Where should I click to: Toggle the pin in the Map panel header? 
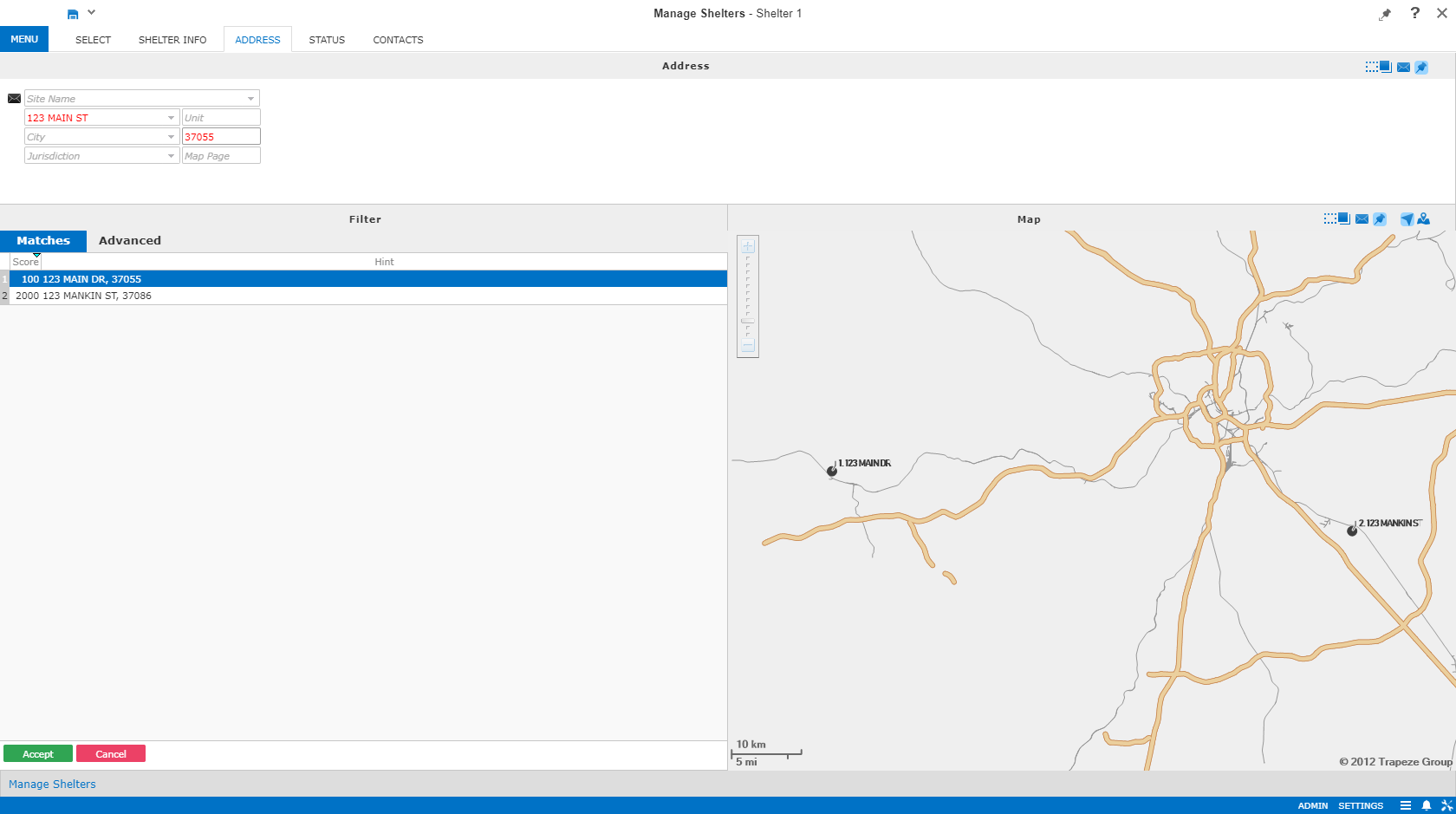(1380, 219)
